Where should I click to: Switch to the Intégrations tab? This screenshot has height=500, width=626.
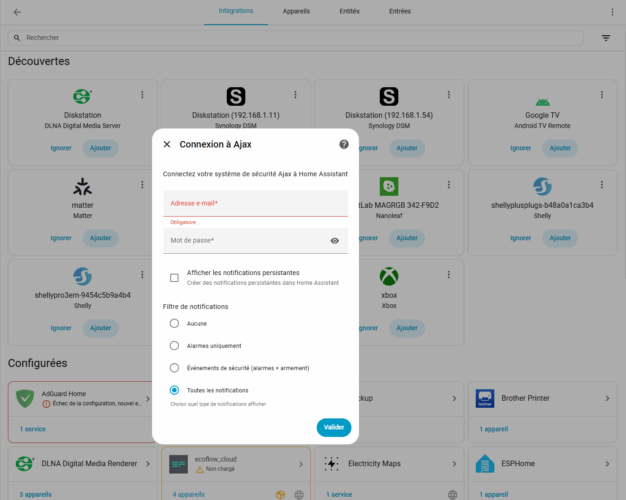click(x=236, y=11)
